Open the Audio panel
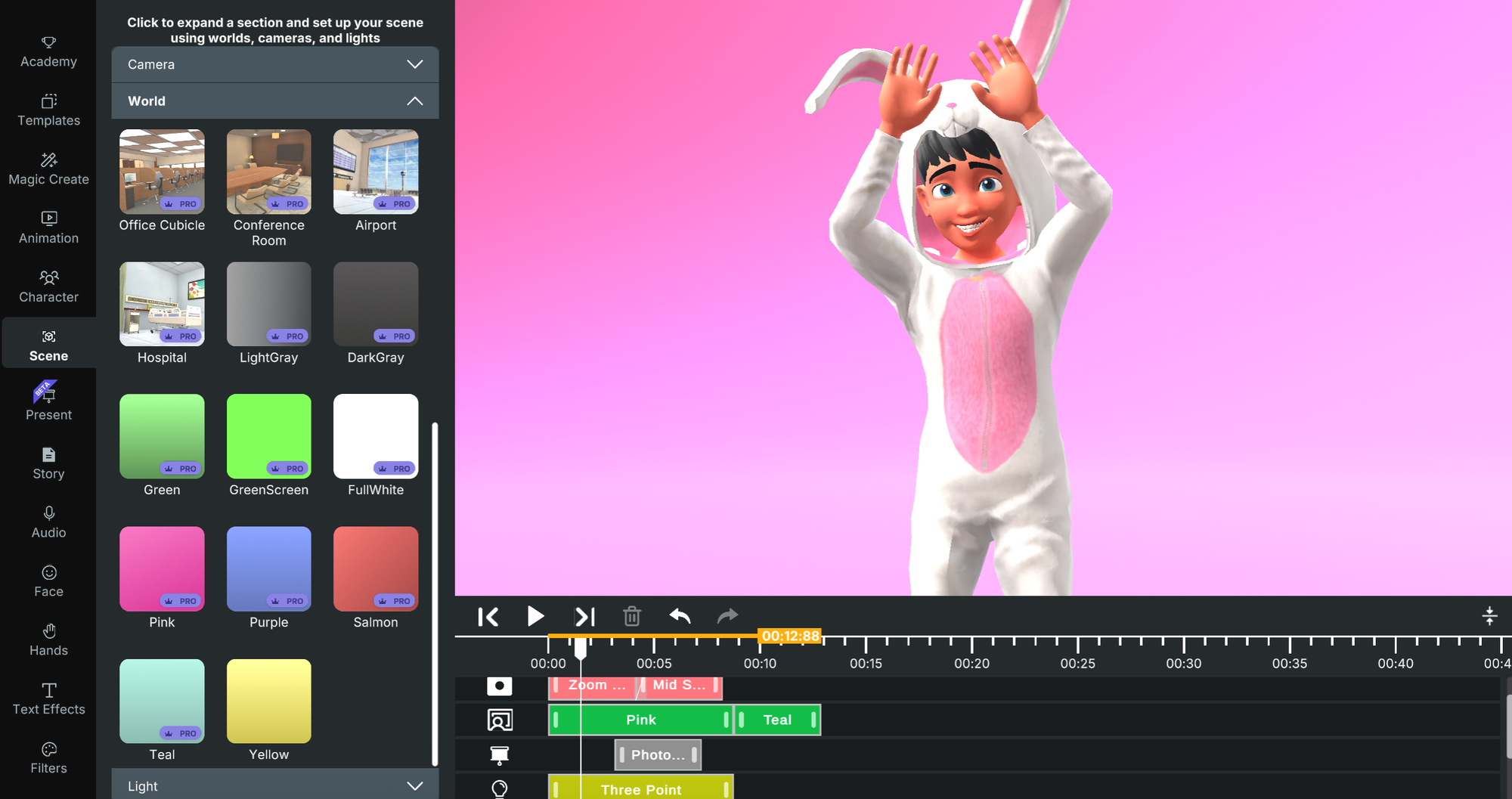This screenshot has width=1512, height=799. [x=48, y=522]
